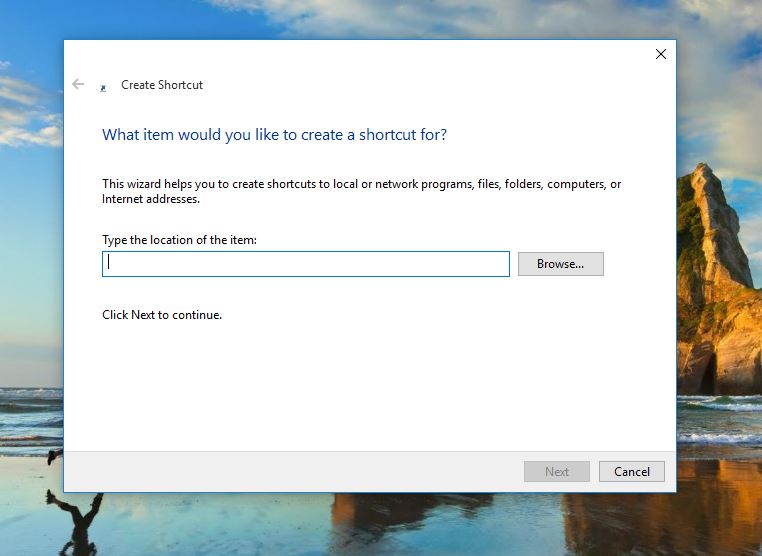Open the Browse... file picker

pos(560,264)
